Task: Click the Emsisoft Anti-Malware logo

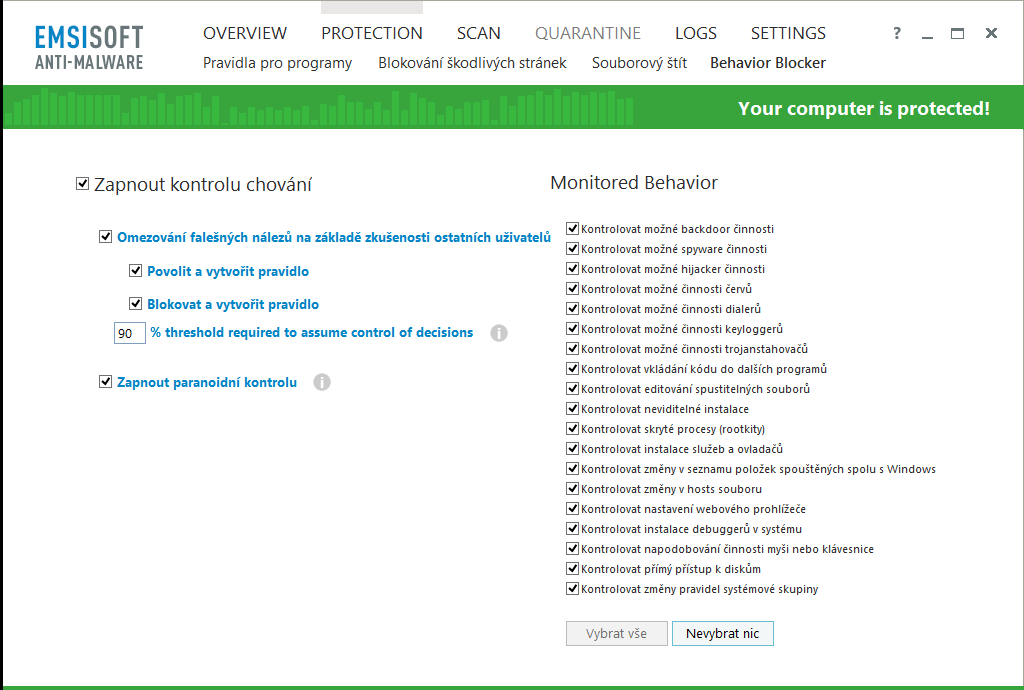Action: click(x=89, y=47)
